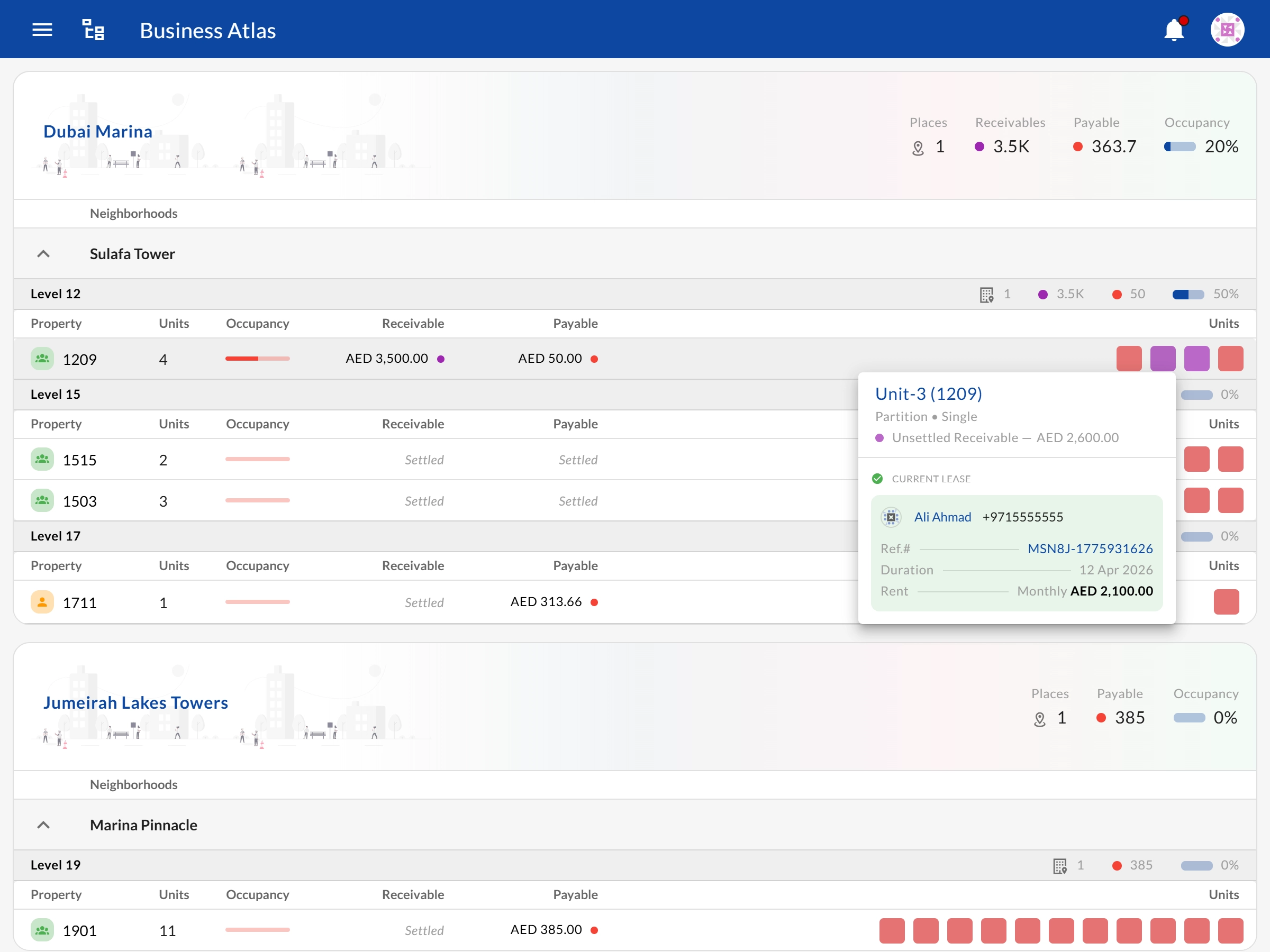Click the single-person icon for property 1711

pyautogui.click(x=42, y=602)
